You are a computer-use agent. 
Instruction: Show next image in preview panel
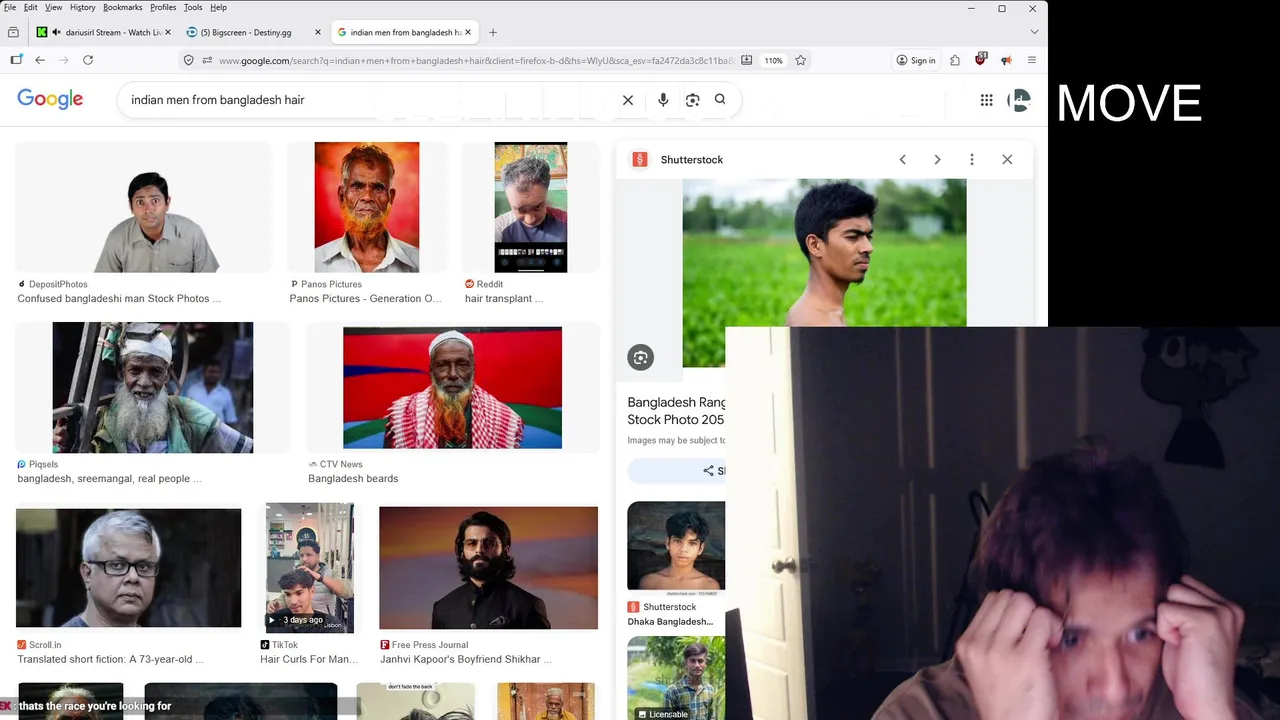(x=937, y=160)
